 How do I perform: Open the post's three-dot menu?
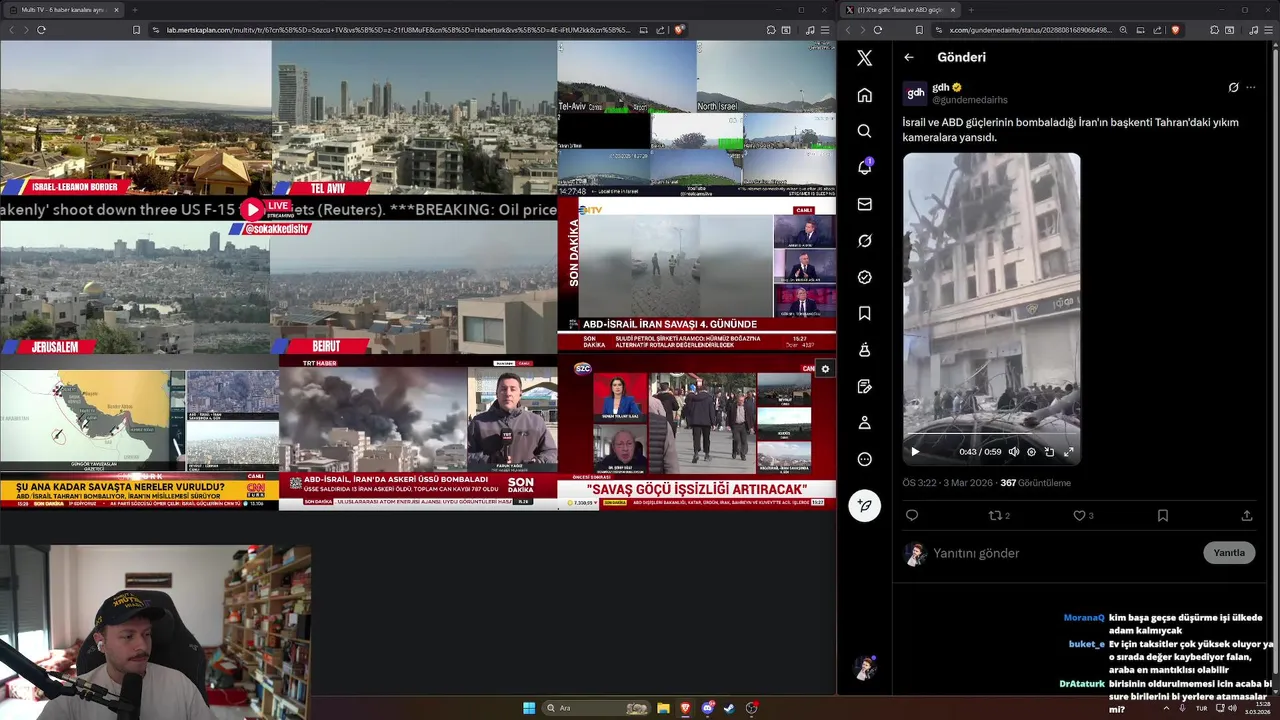1250,88
